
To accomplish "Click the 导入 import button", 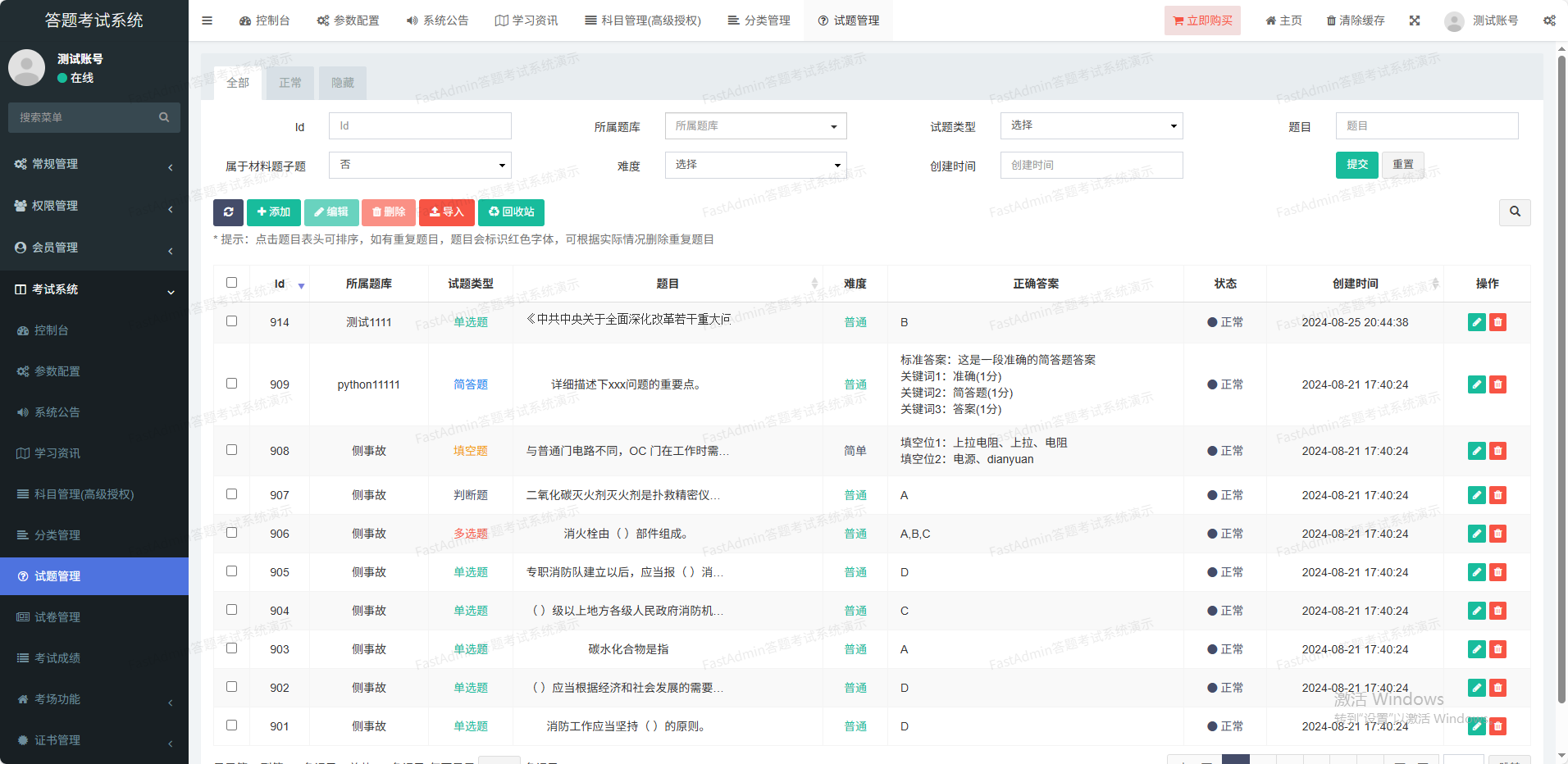I will (x=447, y=212).
